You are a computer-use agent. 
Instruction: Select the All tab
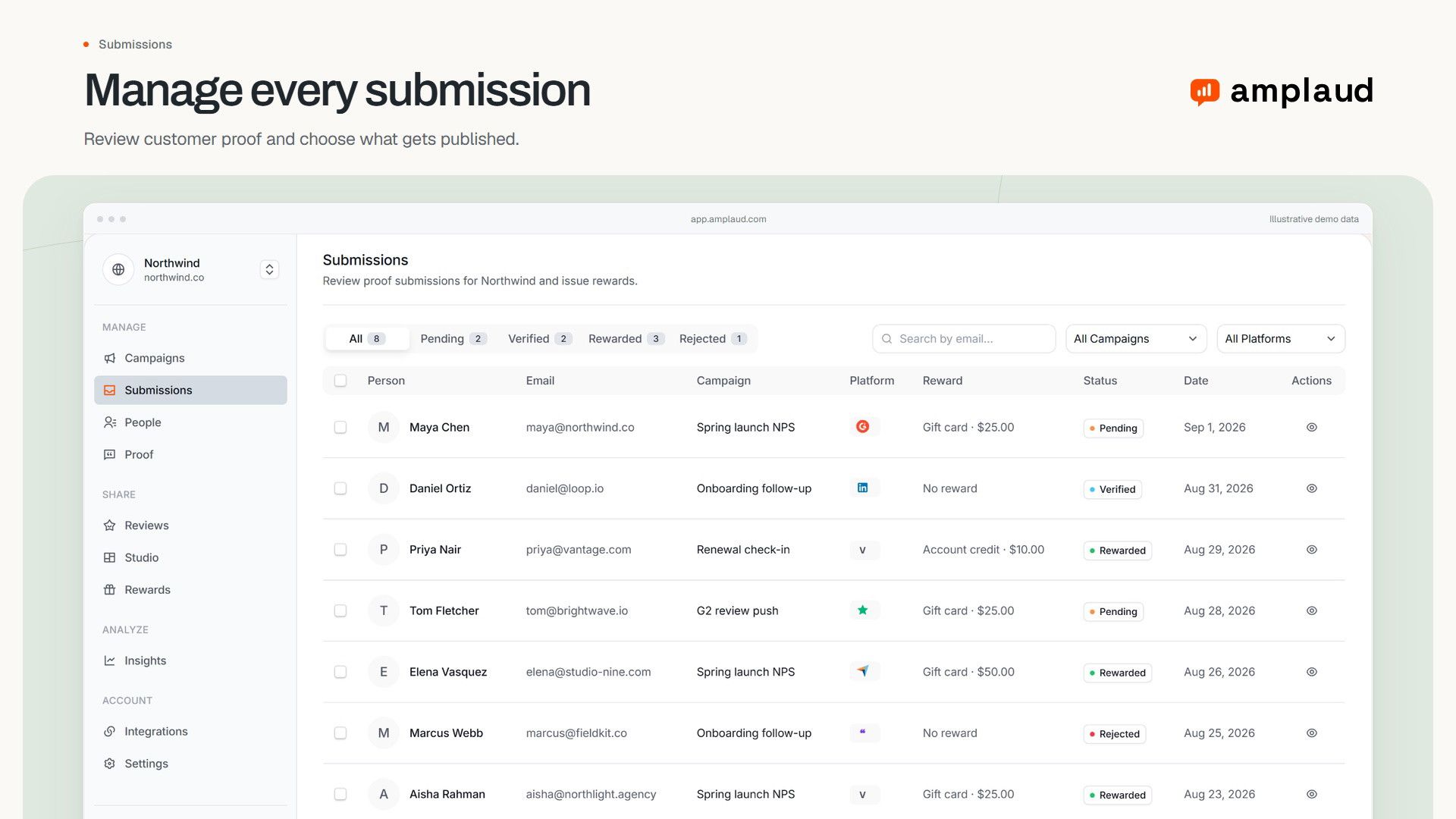tap(368, 339)
